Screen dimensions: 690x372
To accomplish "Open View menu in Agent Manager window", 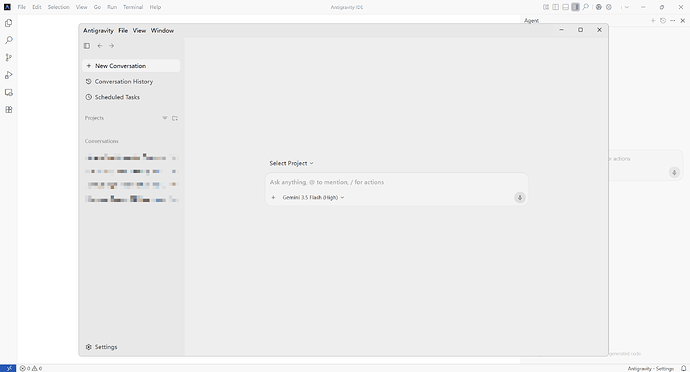I will point(139,30).
